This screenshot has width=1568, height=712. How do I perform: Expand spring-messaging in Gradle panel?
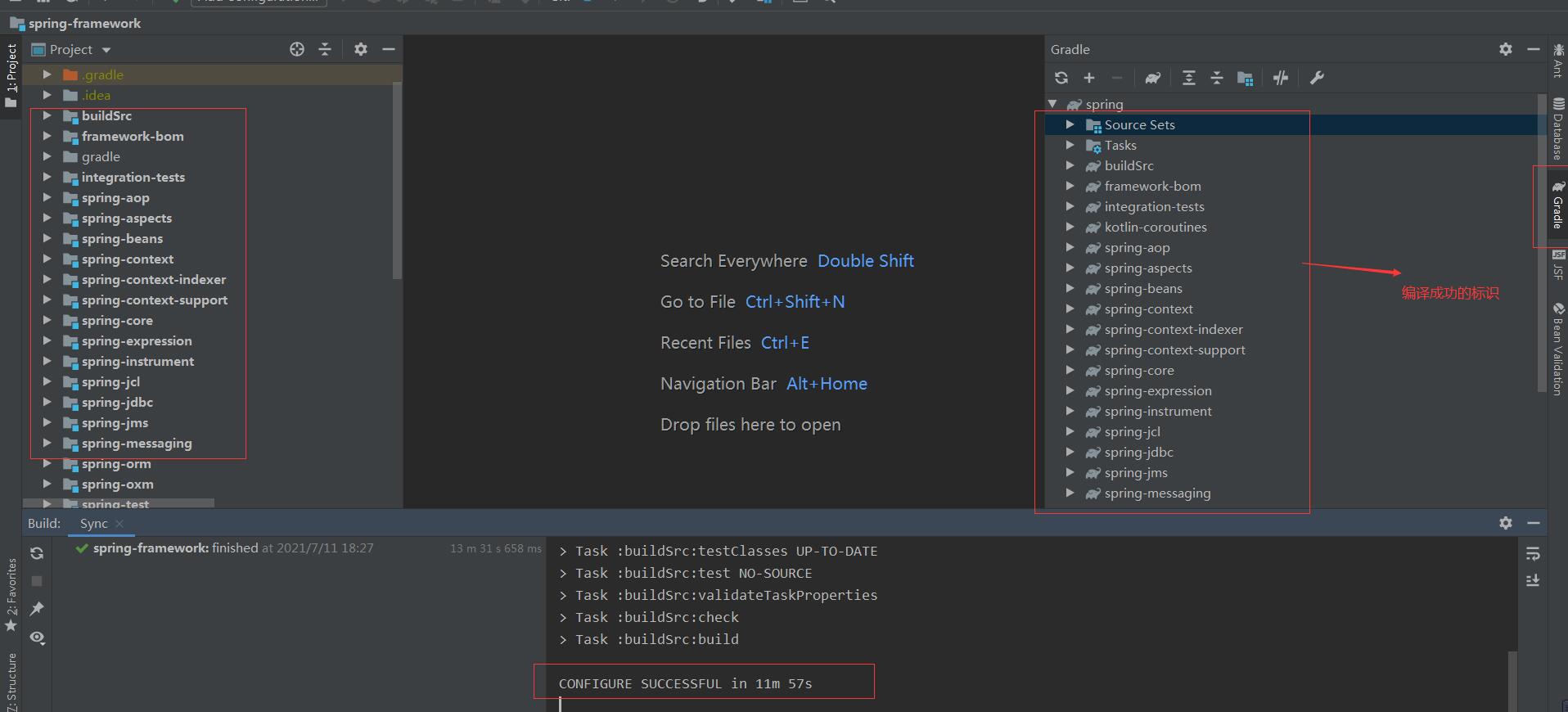tap(1070, 493)
